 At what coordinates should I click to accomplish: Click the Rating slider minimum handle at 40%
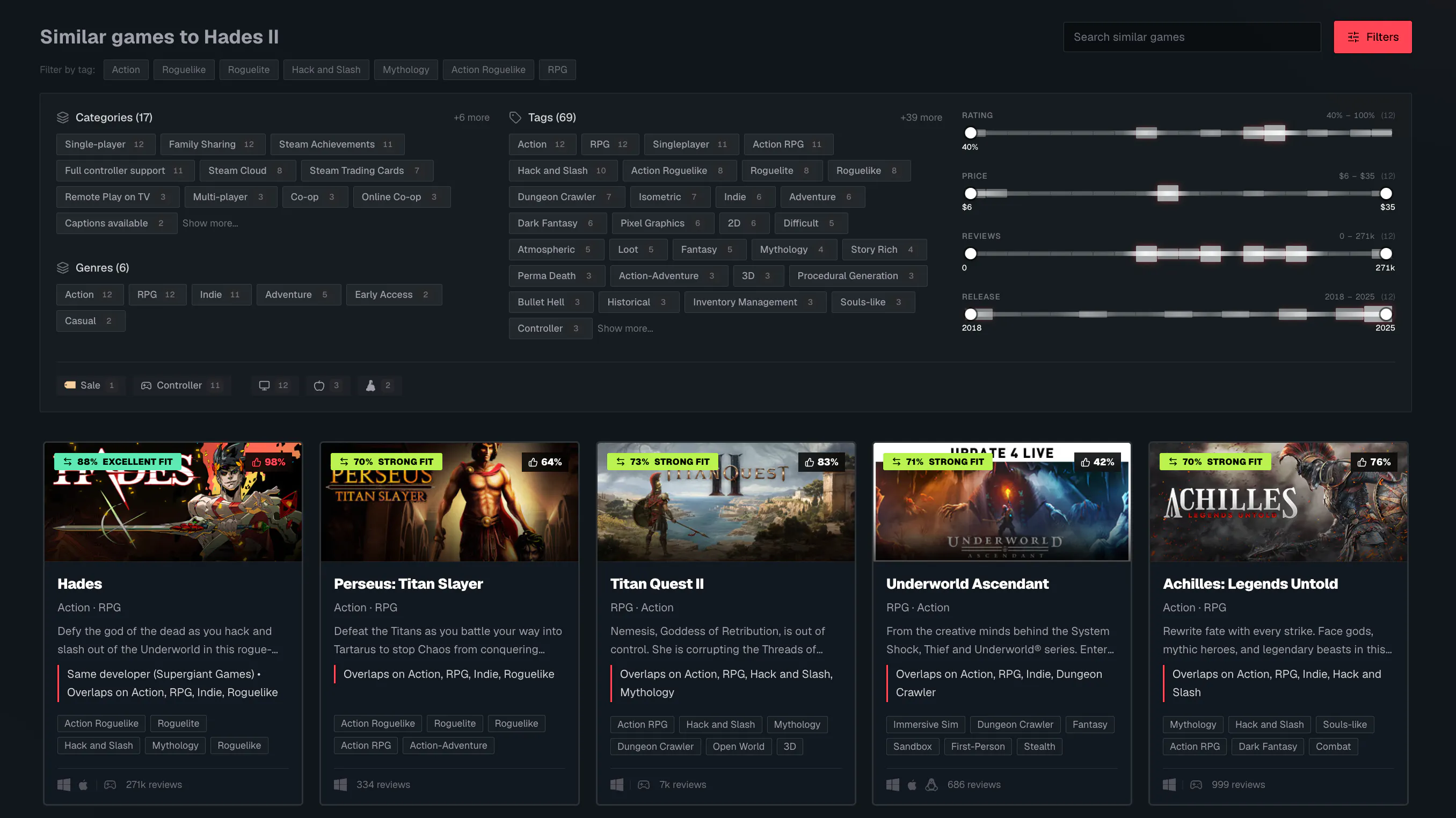[x=971, y=133]
